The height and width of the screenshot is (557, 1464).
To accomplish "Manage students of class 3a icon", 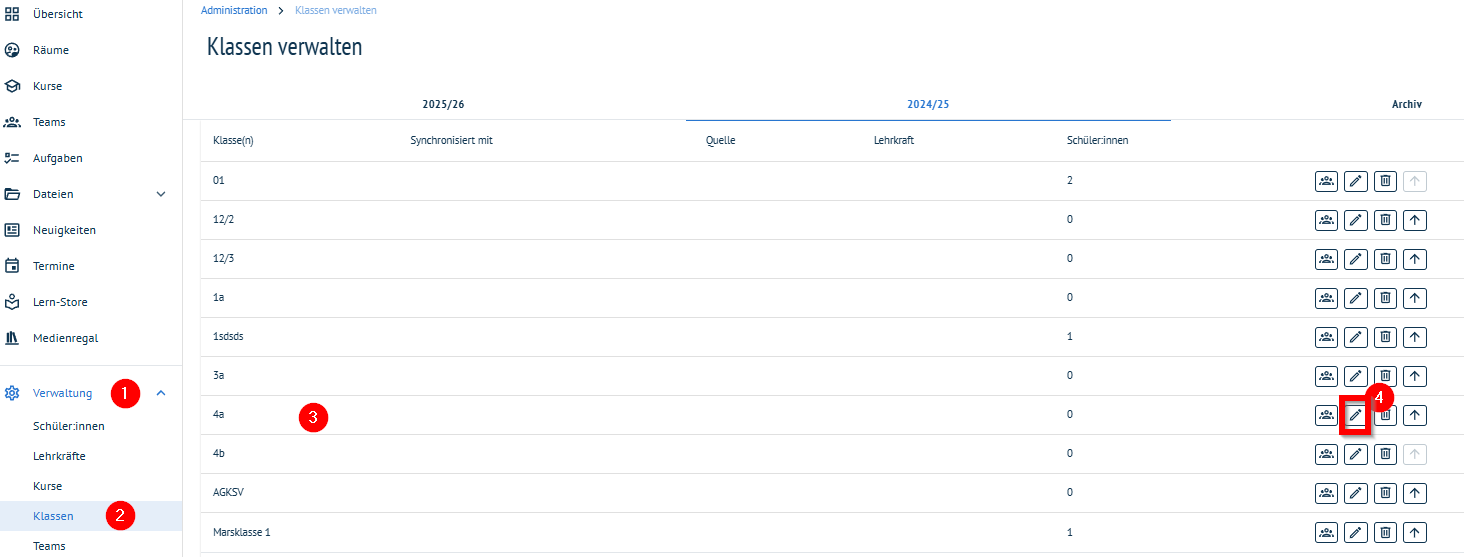I will tap(1326, 376).
